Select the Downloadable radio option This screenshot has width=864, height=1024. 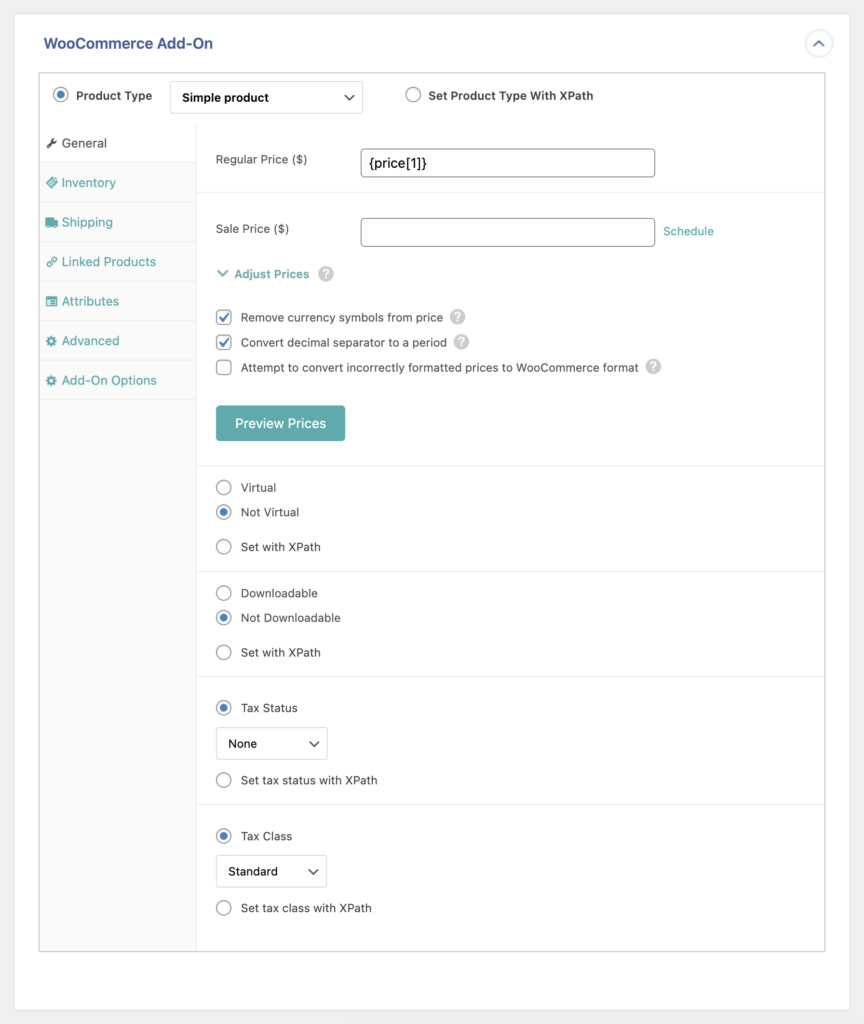(x=224, y=593)
